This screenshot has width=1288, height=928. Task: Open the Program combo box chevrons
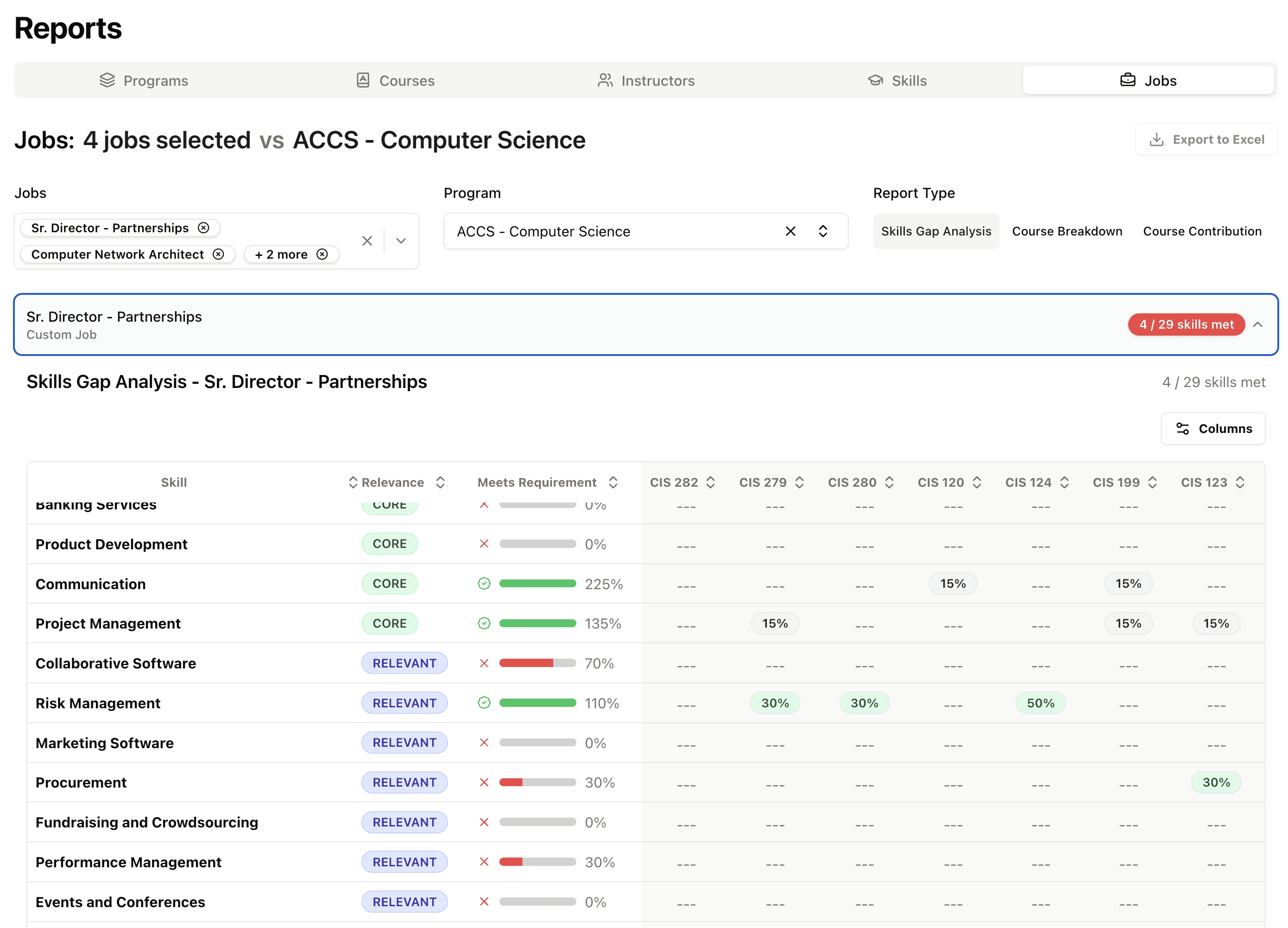point(823,231)
